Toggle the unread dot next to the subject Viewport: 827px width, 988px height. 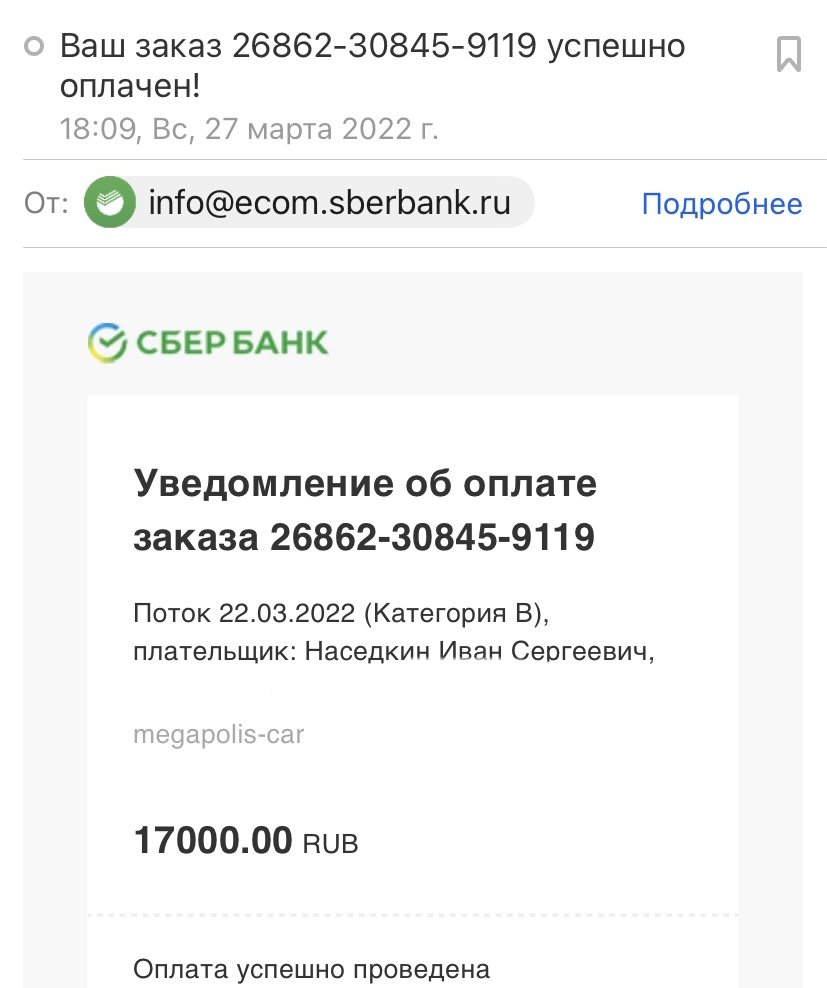click(x=35, y=47)
